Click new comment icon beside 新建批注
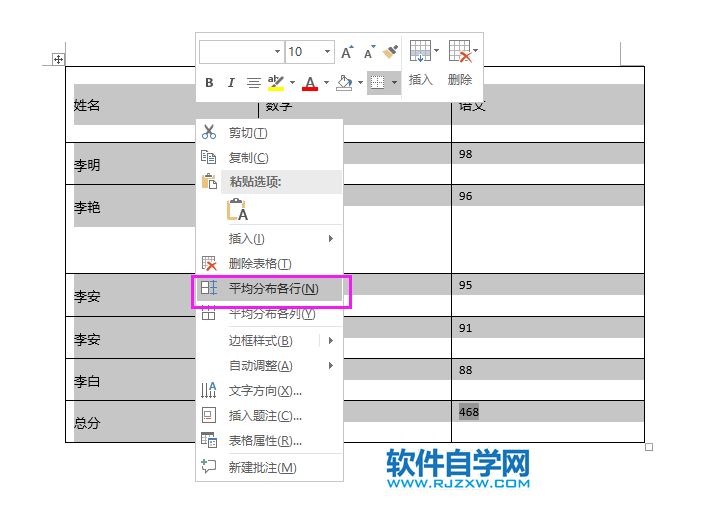This screenshot has width=716, height=515. (209, 466)
